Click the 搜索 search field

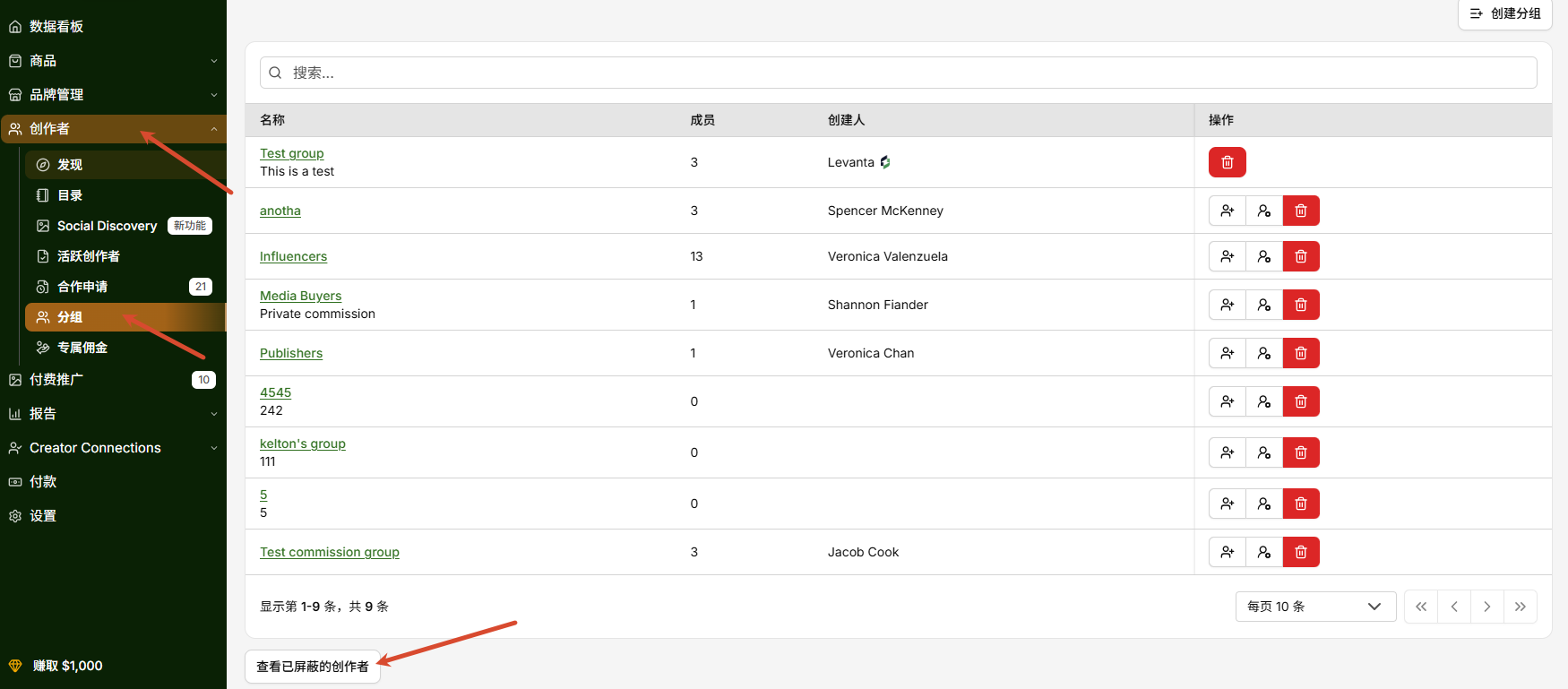[899, 73]
